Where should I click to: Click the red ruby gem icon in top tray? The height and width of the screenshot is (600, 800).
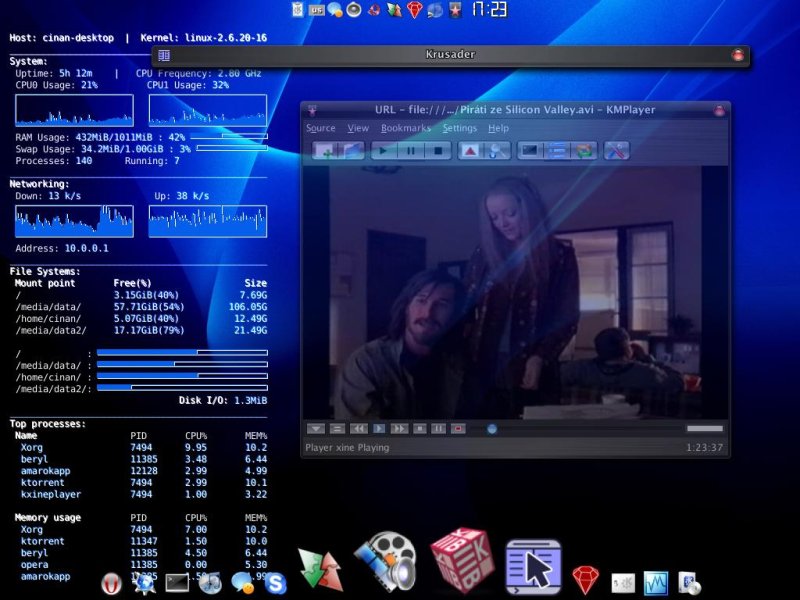click(414, 10)
